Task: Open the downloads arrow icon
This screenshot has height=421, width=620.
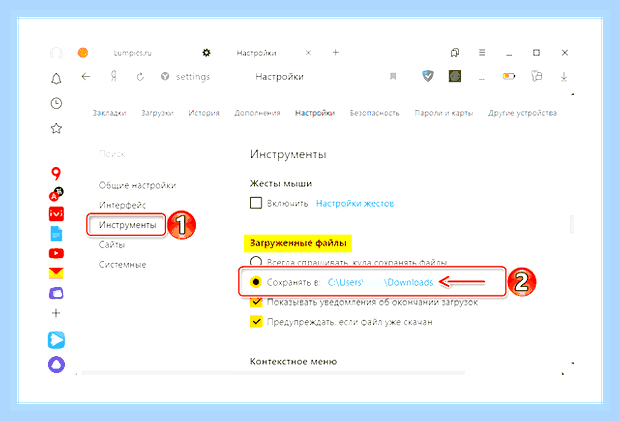Action: (x=564, y=77)
